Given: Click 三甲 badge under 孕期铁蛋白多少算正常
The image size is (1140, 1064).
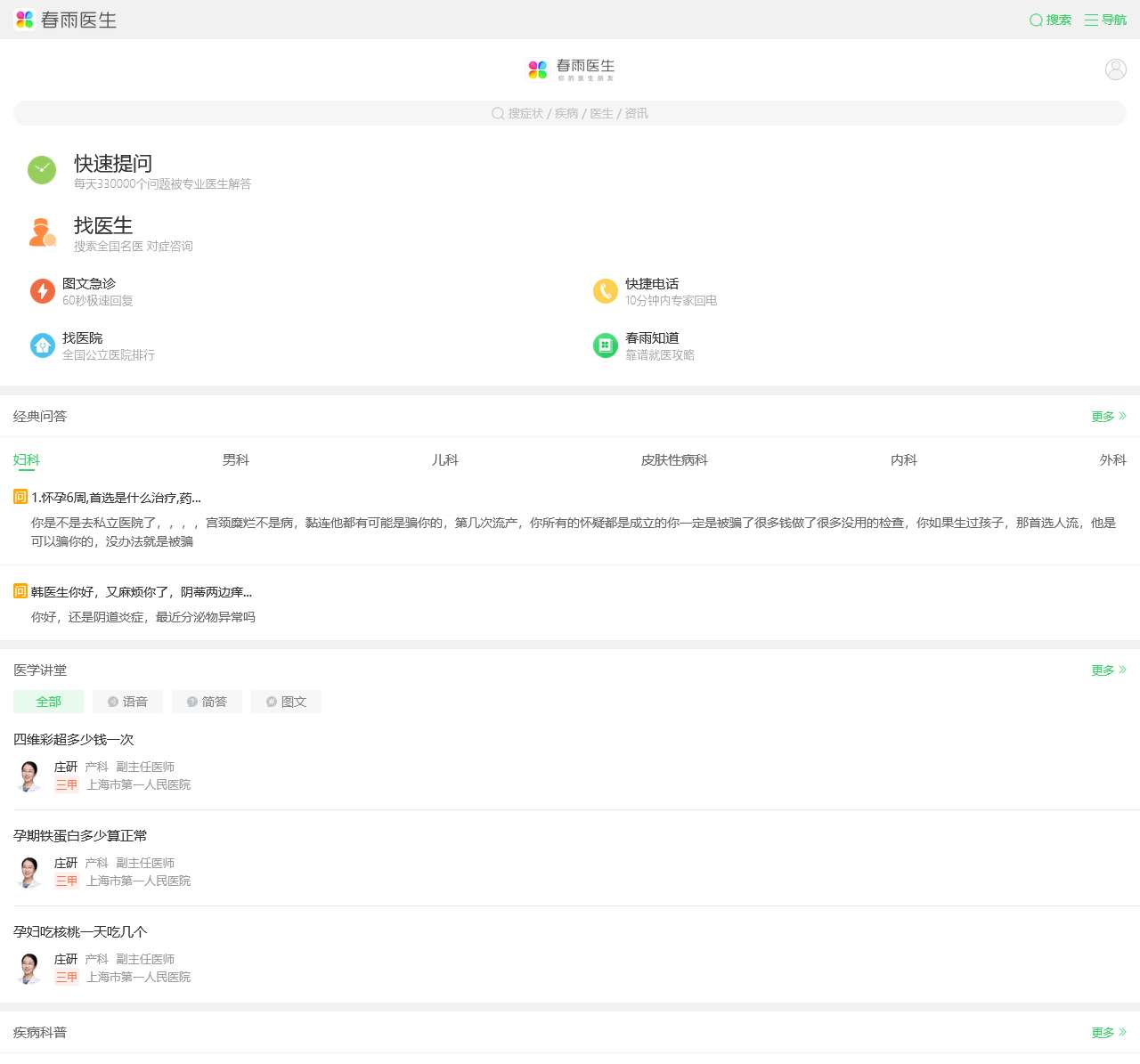Looking at the screenshot, I should [x=67, y=881].
